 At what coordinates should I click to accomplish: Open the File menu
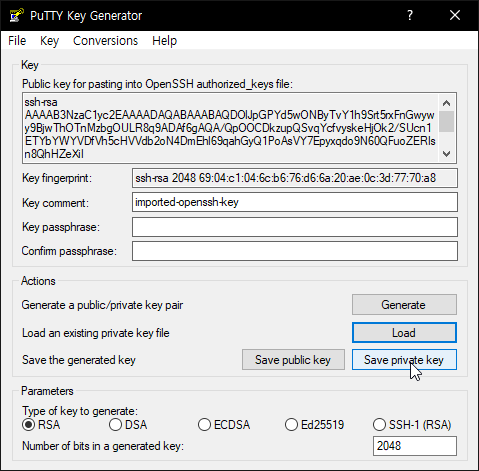tap(17, 41)
